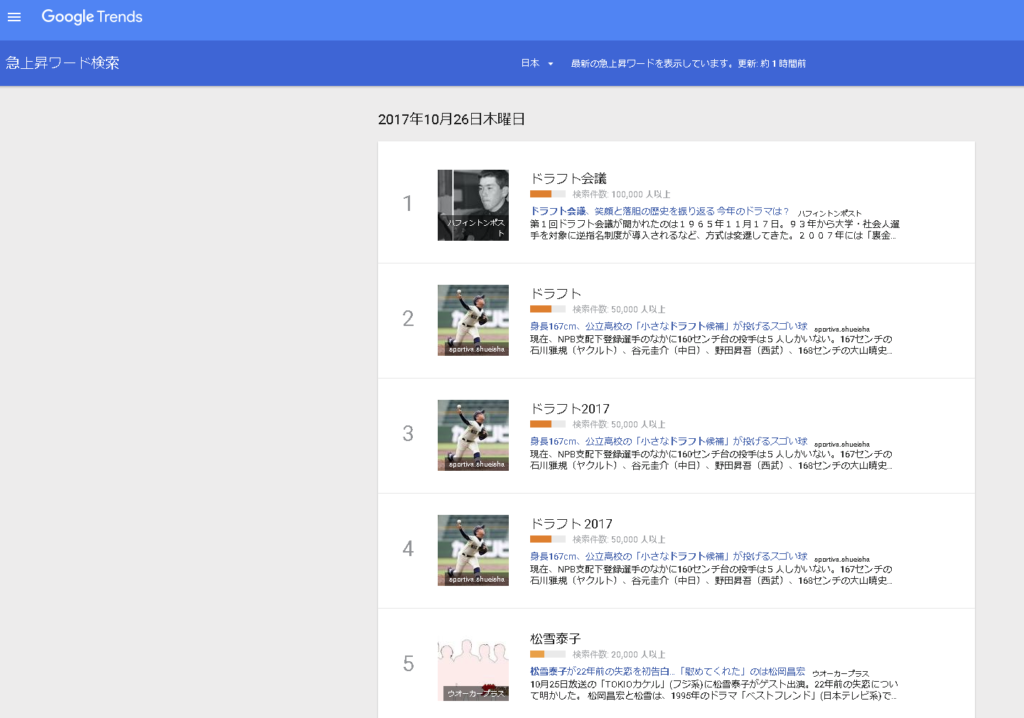Open the hamburger navigation menu
Viewport: 1024px width, 718px height.
point(14,17)
